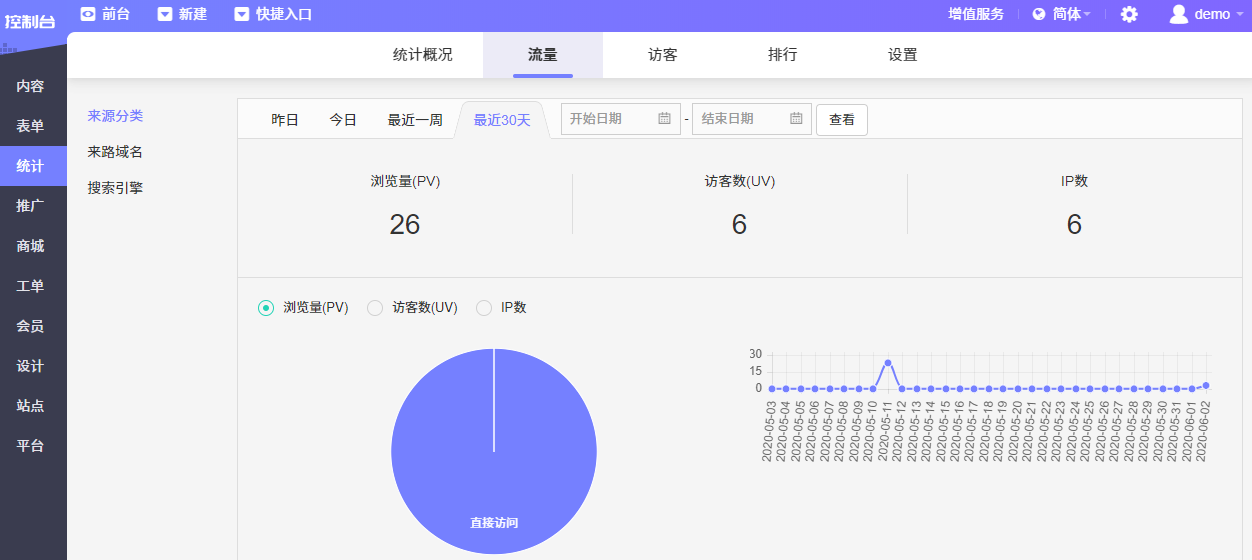This screenshot has height=560, width=1252.
Task: Switch to the 最近一周 tab
Action: [x=415, y=120]
